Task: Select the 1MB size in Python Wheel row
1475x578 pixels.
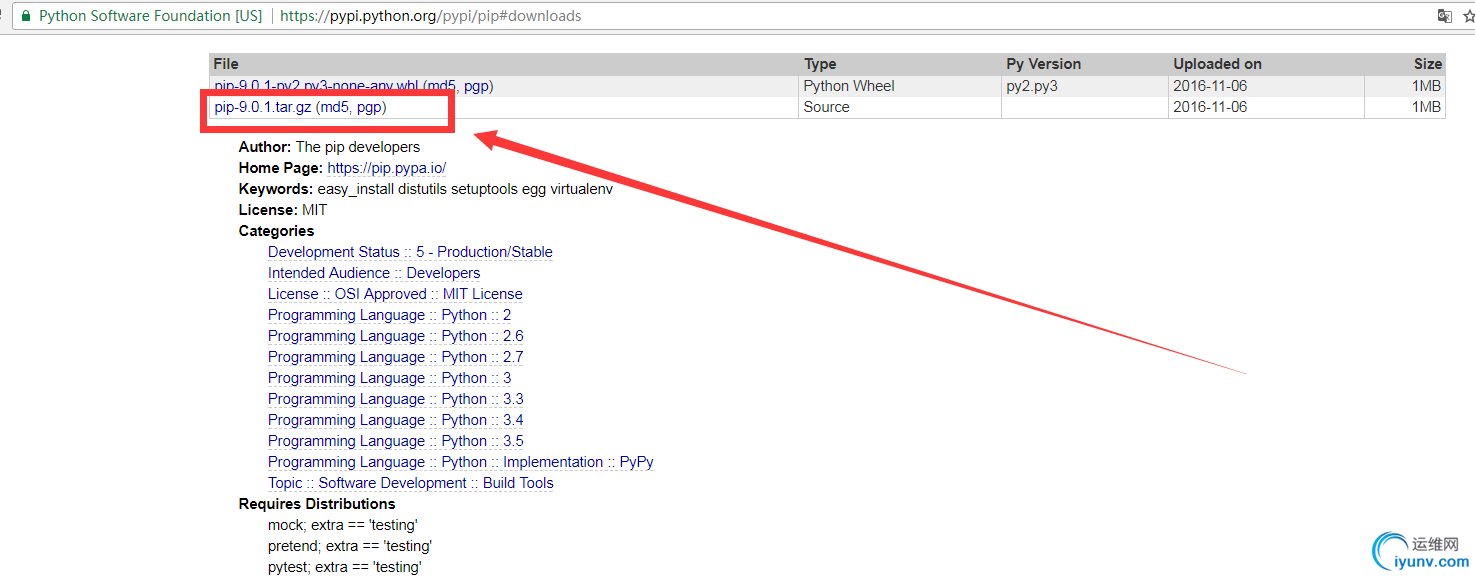Action: 1426,86
